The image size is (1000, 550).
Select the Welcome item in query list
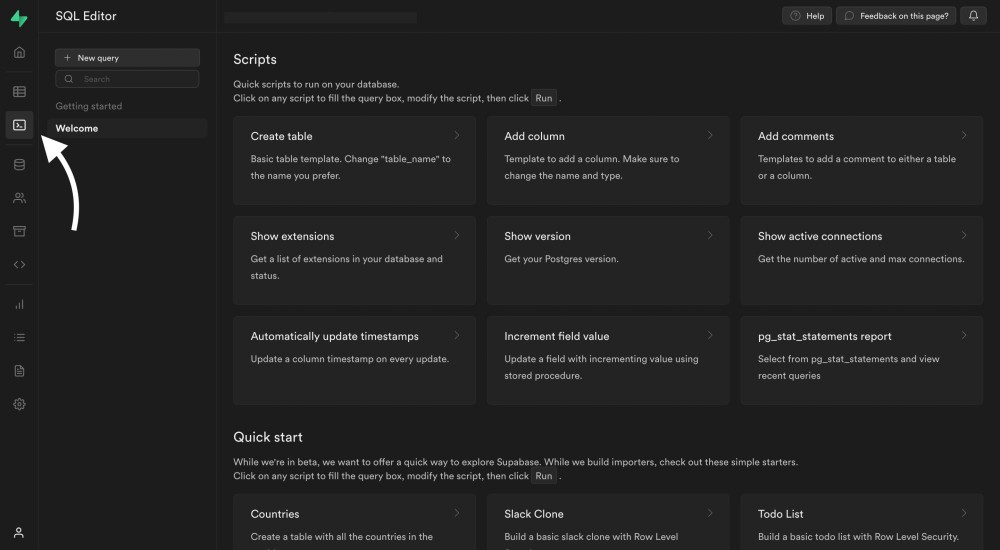coord(127,128)
